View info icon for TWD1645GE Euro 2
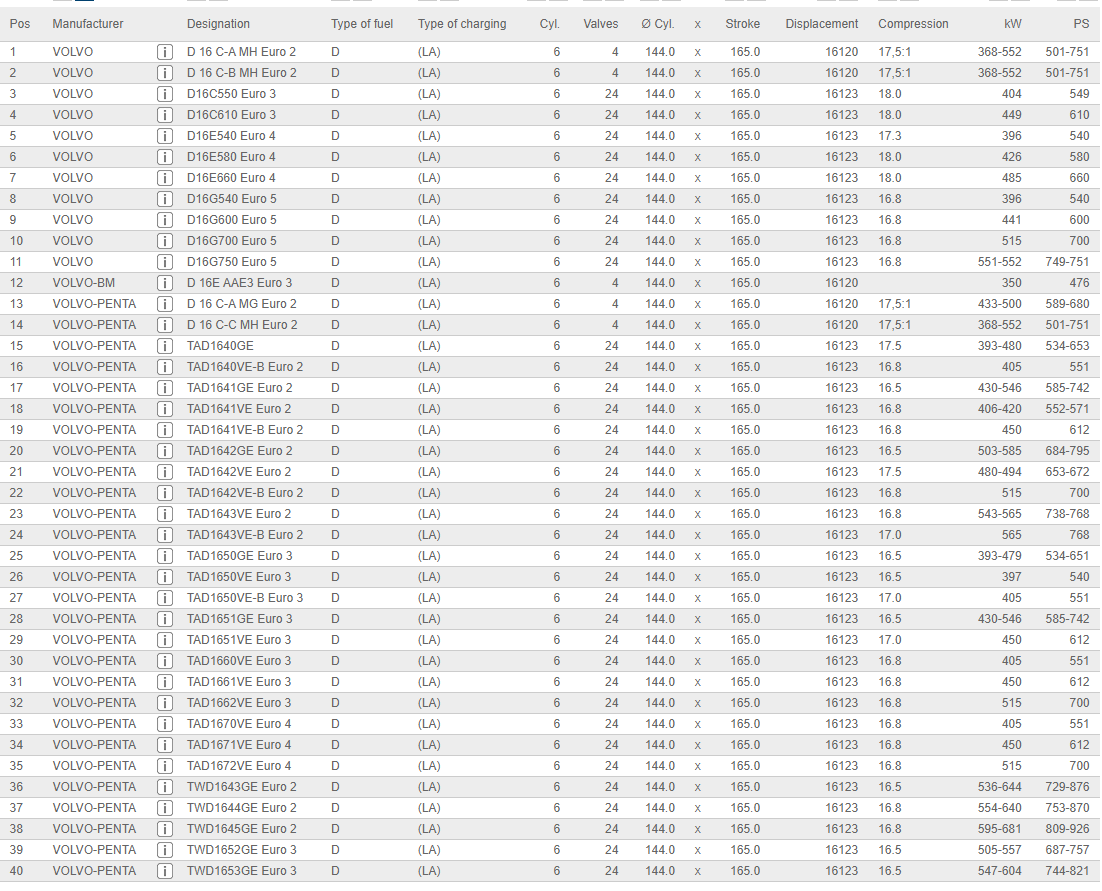The width and height of the screenshot is (1102, 891). (165, 829)
